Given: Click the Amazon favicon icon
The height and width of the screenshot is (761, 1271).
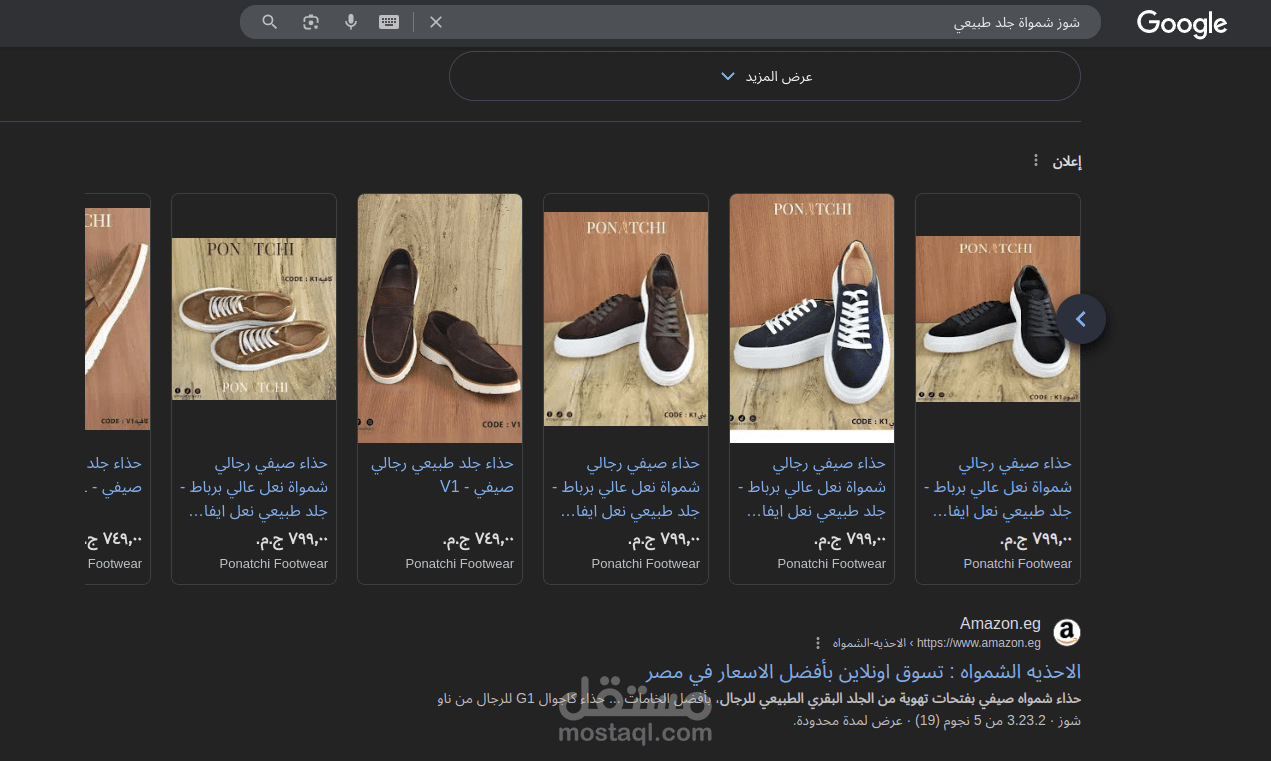Looking at the screenshot, I should click(1067, 633).
